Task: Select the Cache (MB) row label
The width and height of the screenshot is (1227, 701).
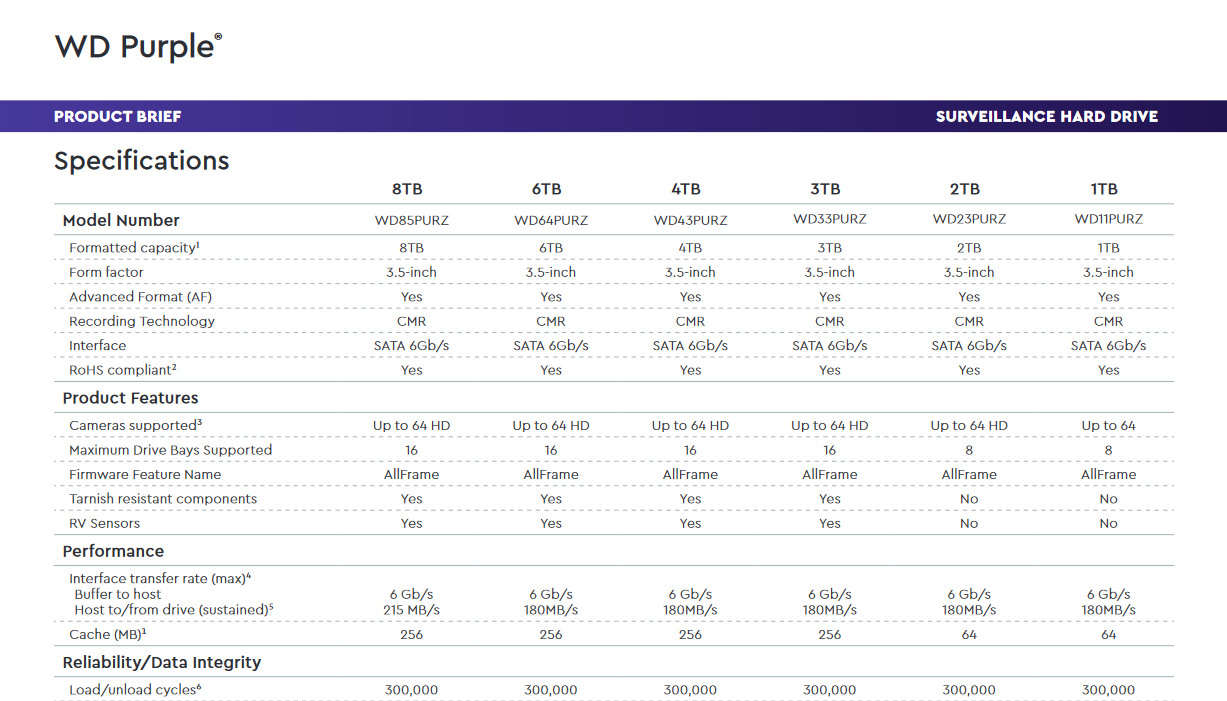Action: pyautogui.click(x=109, y=634)
